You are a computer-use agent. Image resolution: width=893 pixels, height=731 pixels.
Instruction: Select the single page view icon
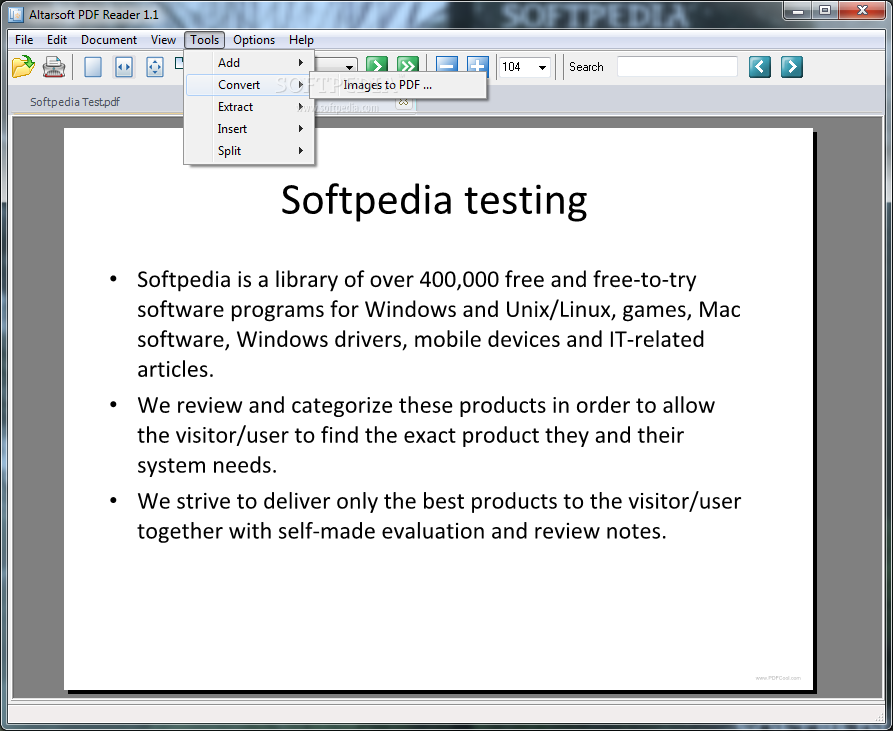click(x=93, y=67)
